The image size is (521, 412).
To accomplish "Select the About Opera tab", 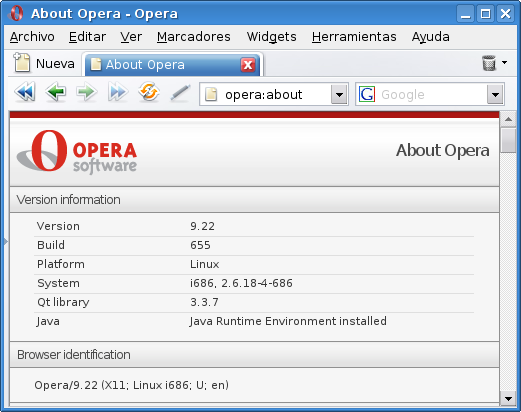I will (x=172, y=64).
